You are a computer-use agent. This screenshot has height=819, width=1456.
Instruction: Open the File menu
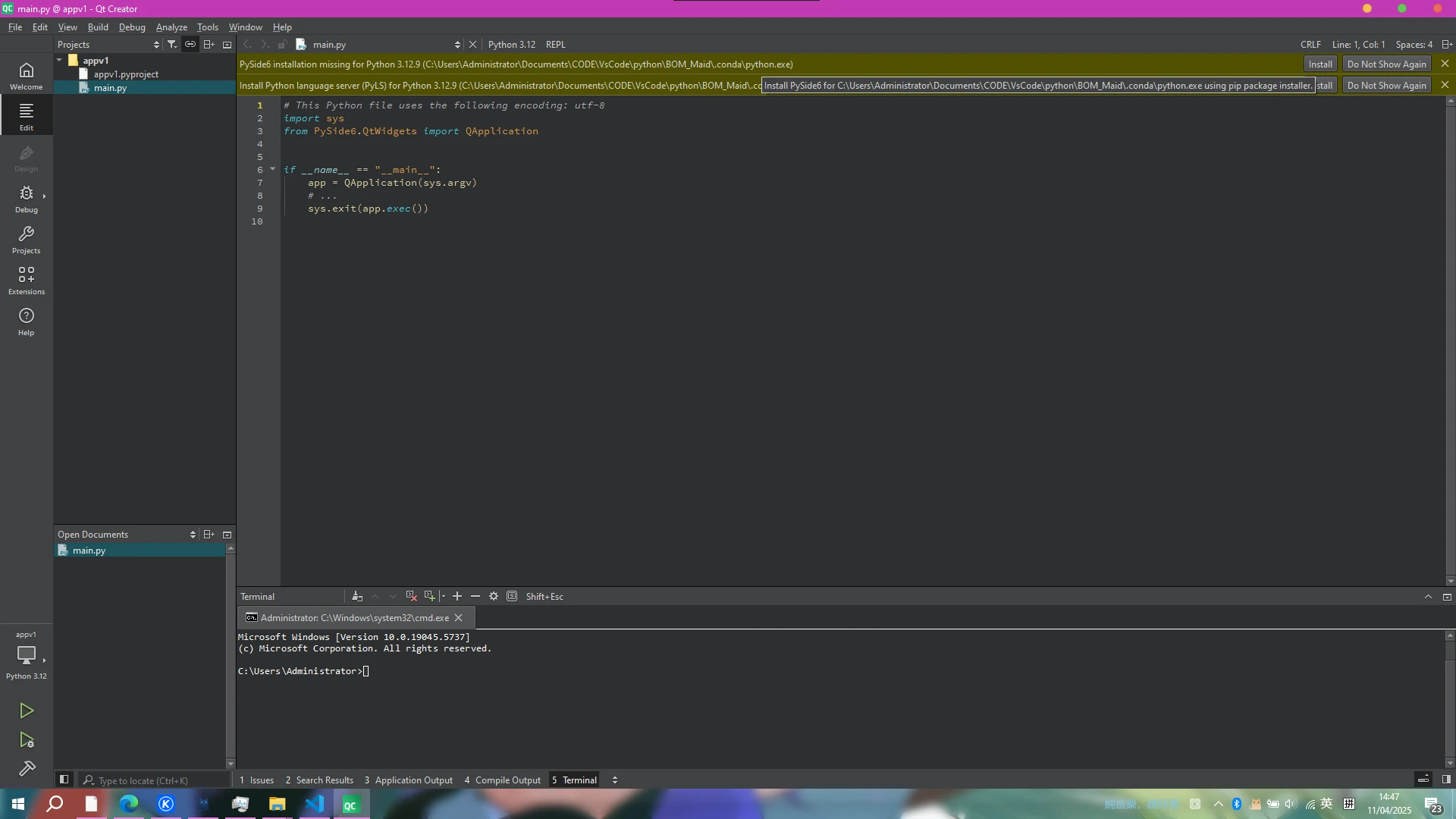[x=15, y=27]
